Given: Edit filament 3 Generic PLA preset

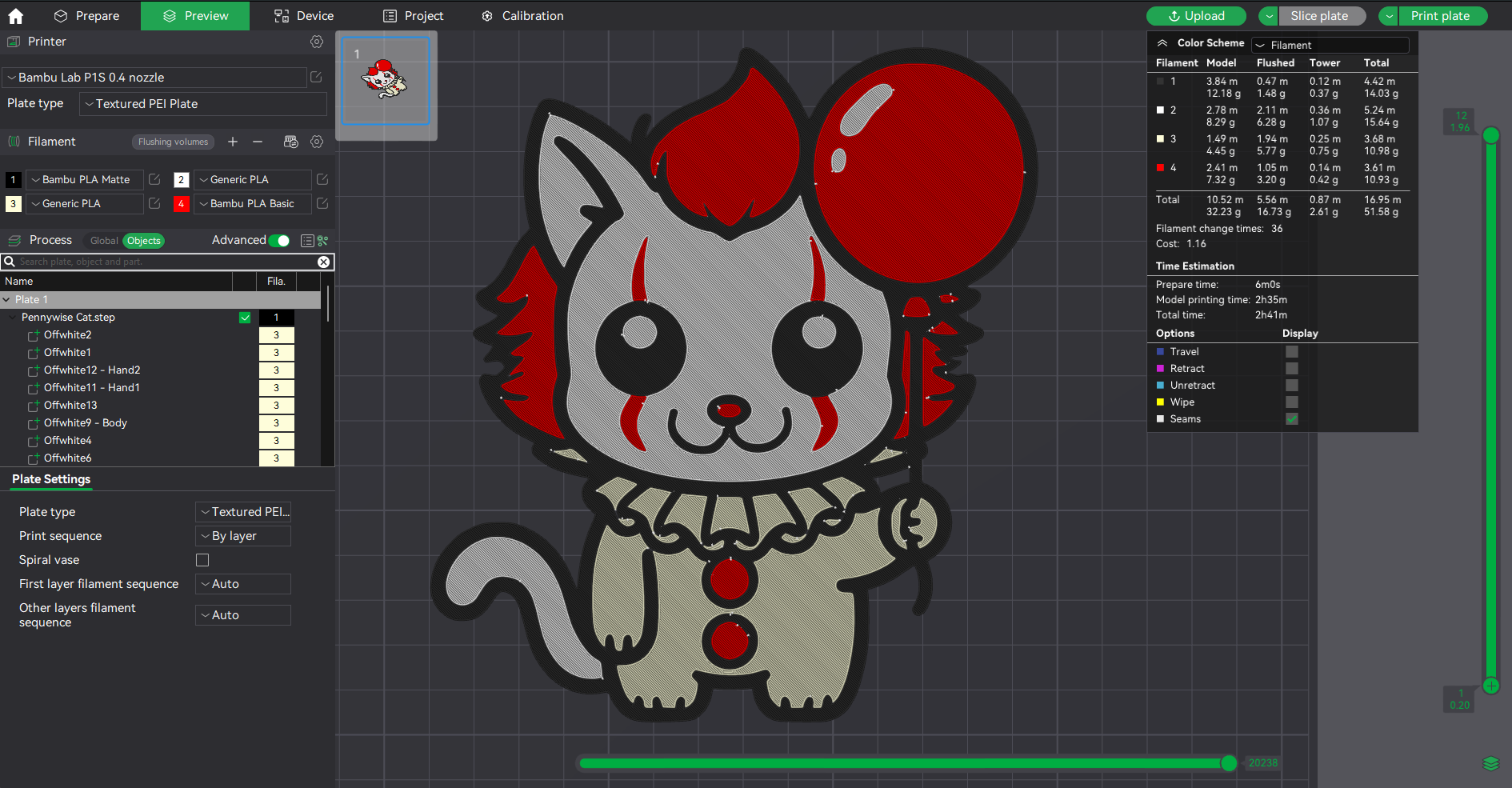Looking at the screenshot, I should tap(154, 204).
